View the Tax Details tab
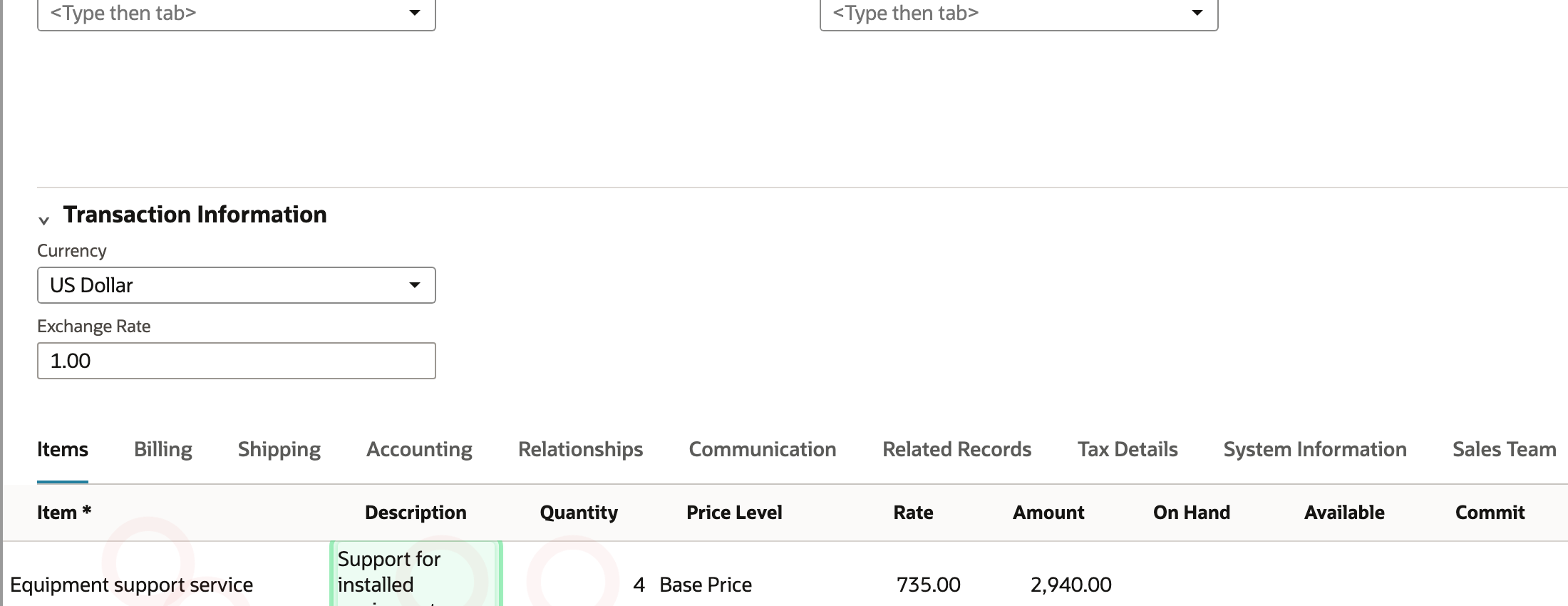Viewport: 1568px width, 606px height. (1128, 449)
